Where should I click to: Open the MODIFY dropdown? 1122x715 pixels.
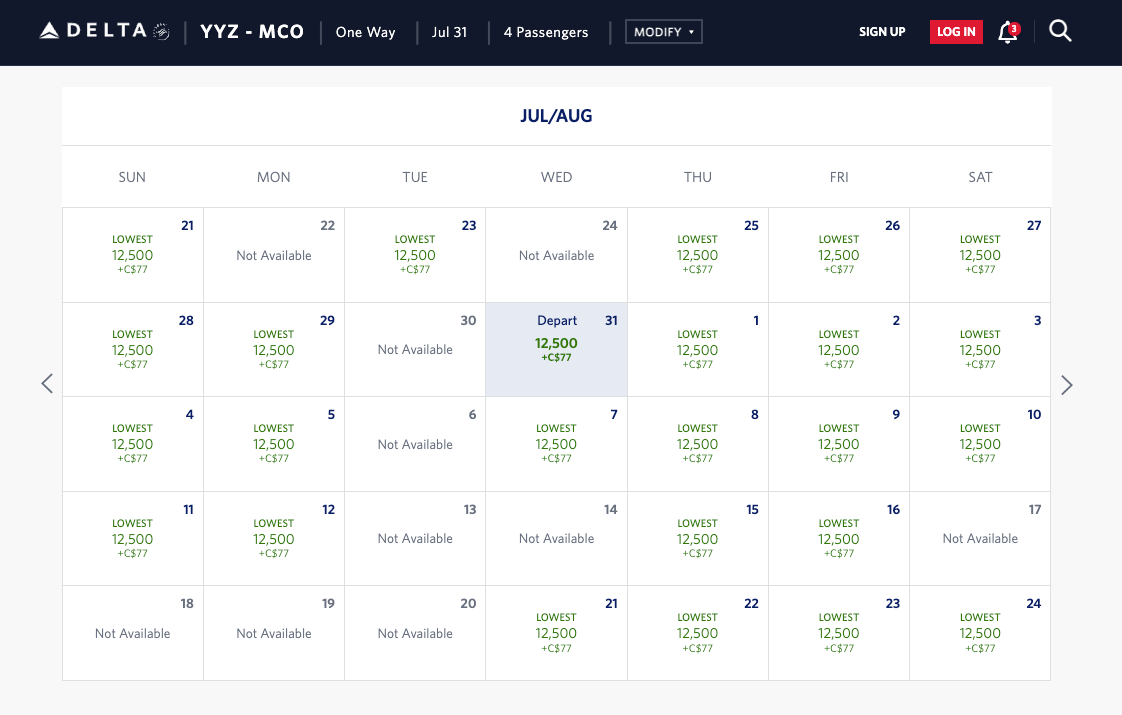663,31
